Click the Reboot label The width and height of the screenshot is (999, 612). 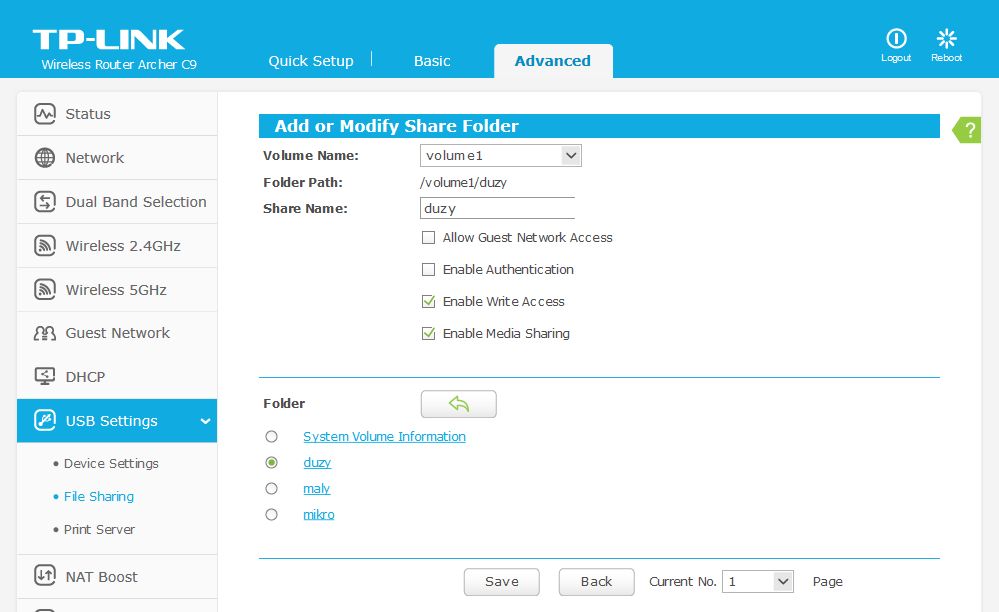(946, 58)
